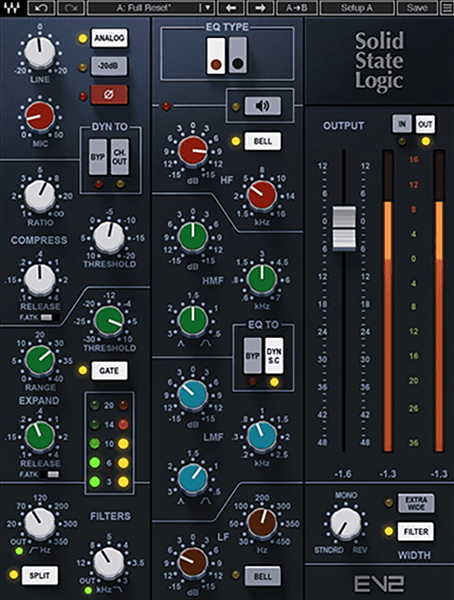Click the red MIC gain knob

click(x=39, y=117)
